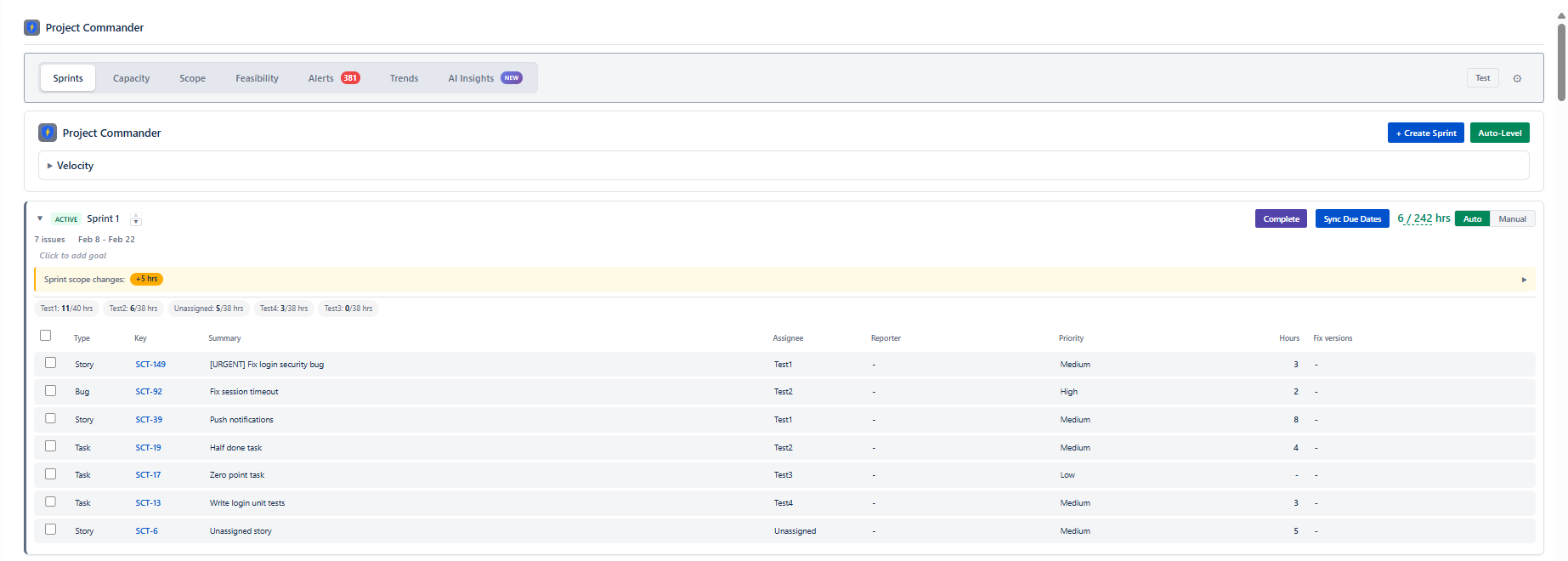Open issue link SCT-17
1568x561 pixels.
pyautogui.click(x=148, y=475)
